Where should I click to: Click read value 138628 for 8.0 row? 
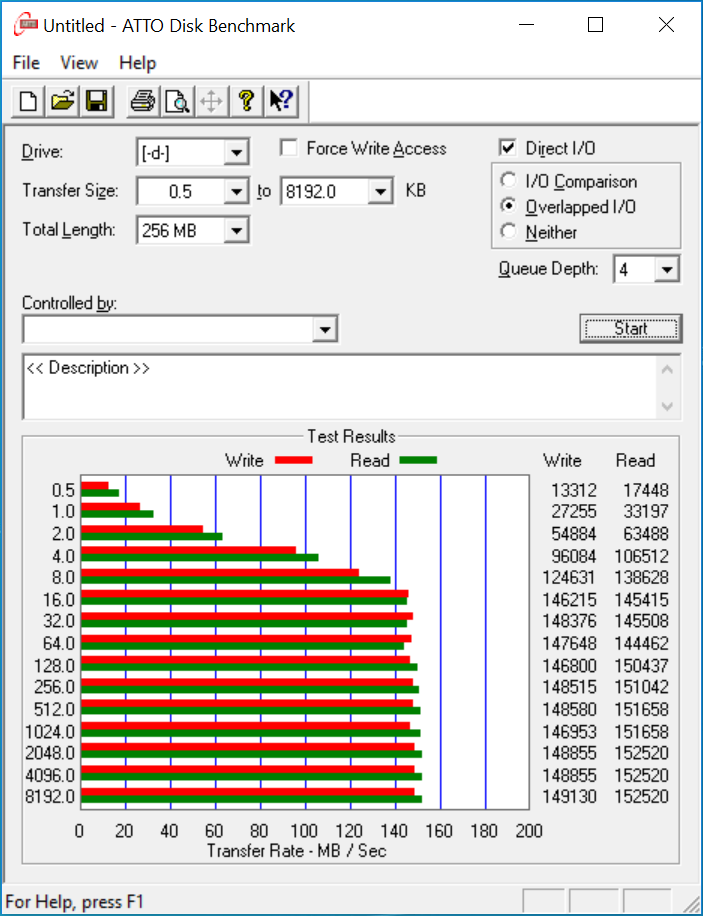click(x=641, y=577)
